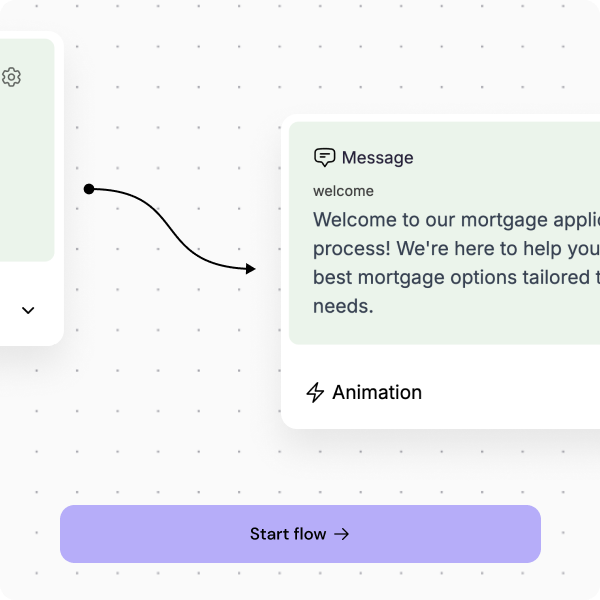Select the connector's starting dot handle
Image resolution: width=600 pixels, height=600 pixels.
[x=89, y=189]
